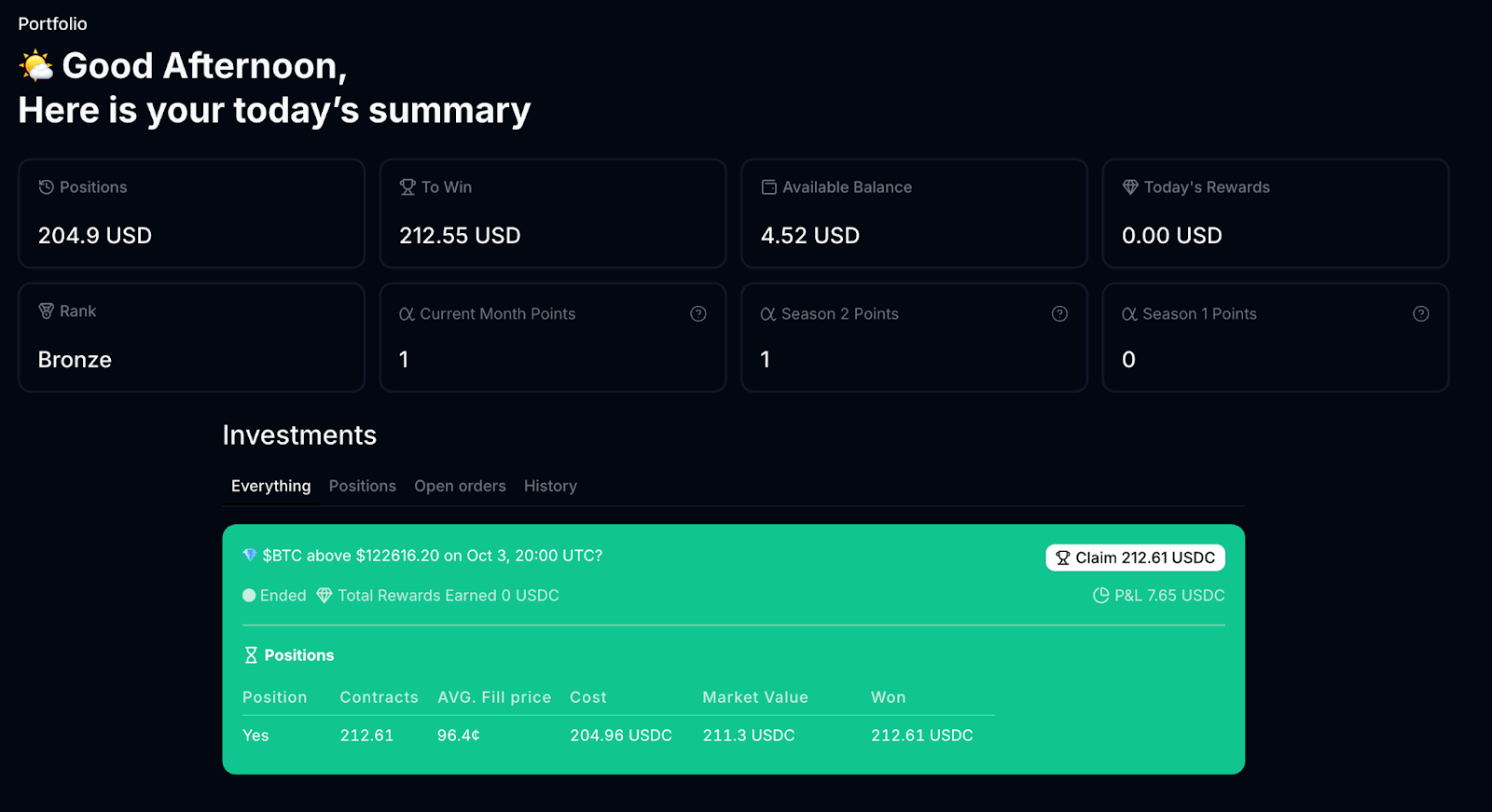Click the medal icon beside Rank
The width and height of the screenshot is (1492, 812).
(x=46, y=311)
